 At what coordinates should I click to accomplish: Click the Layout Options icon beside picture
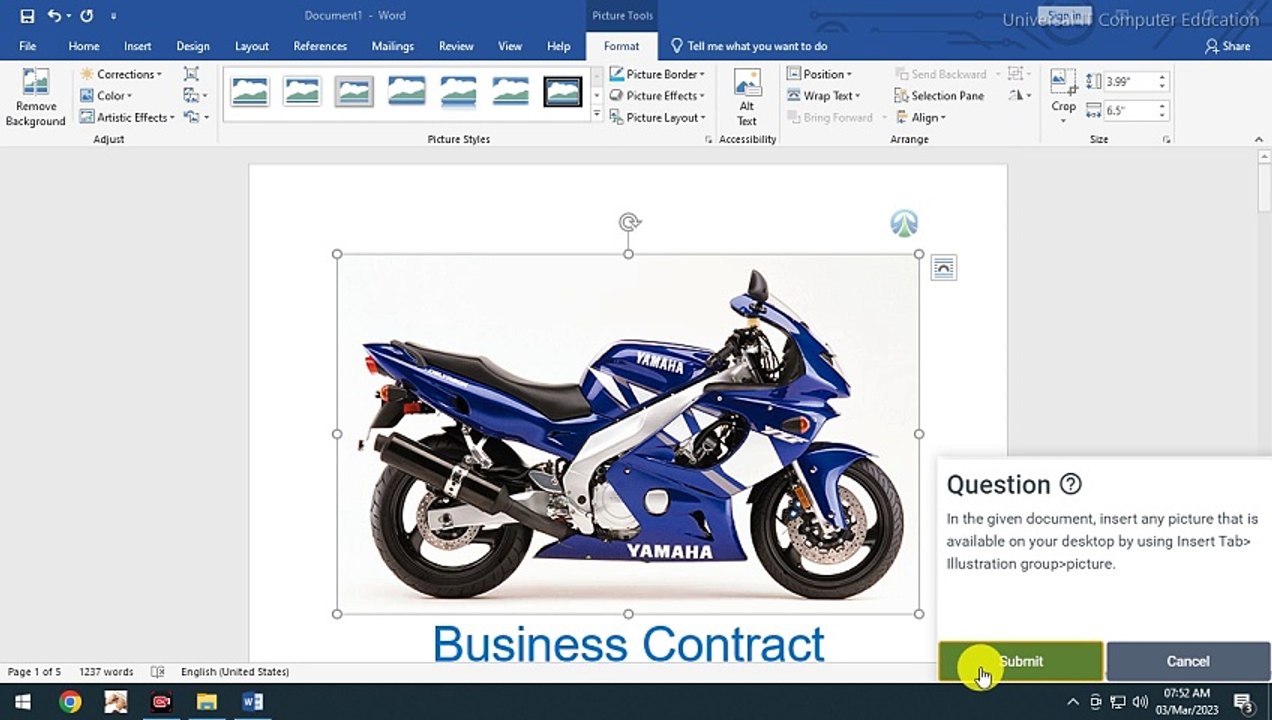[943, 268]
